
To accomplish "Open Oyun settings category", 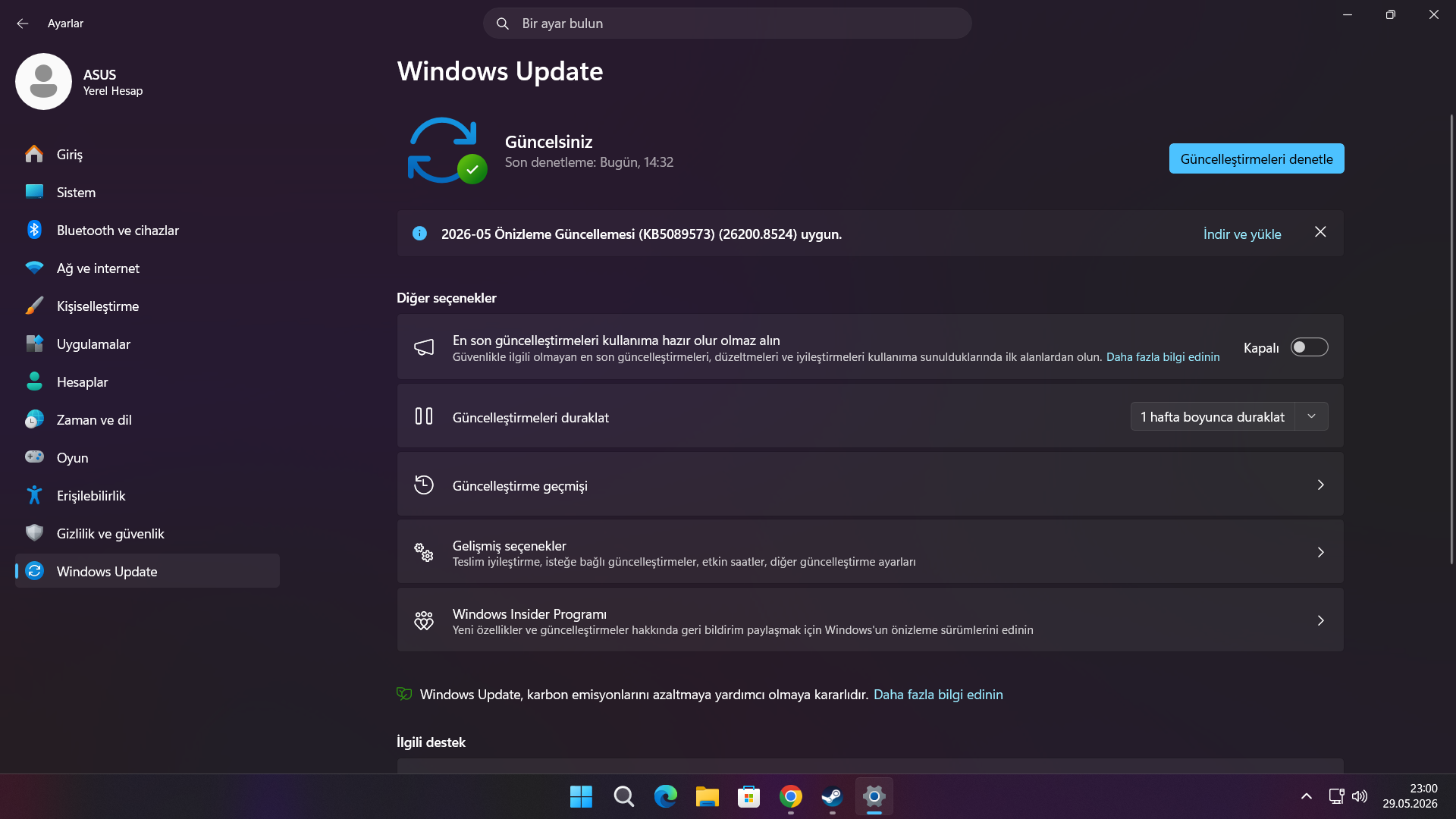I will pos(147,457).
